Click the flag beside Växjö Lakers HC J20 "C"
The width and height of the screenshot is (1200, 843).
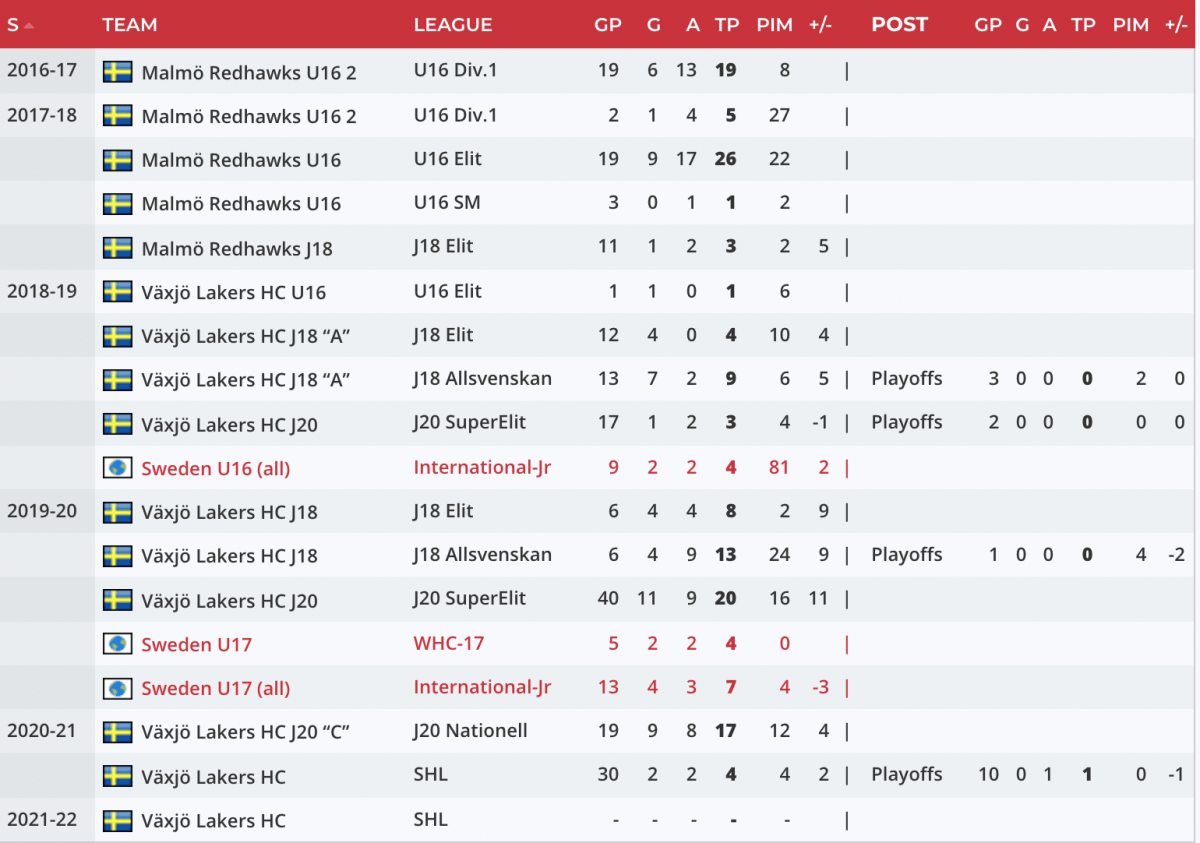[118, 732]
